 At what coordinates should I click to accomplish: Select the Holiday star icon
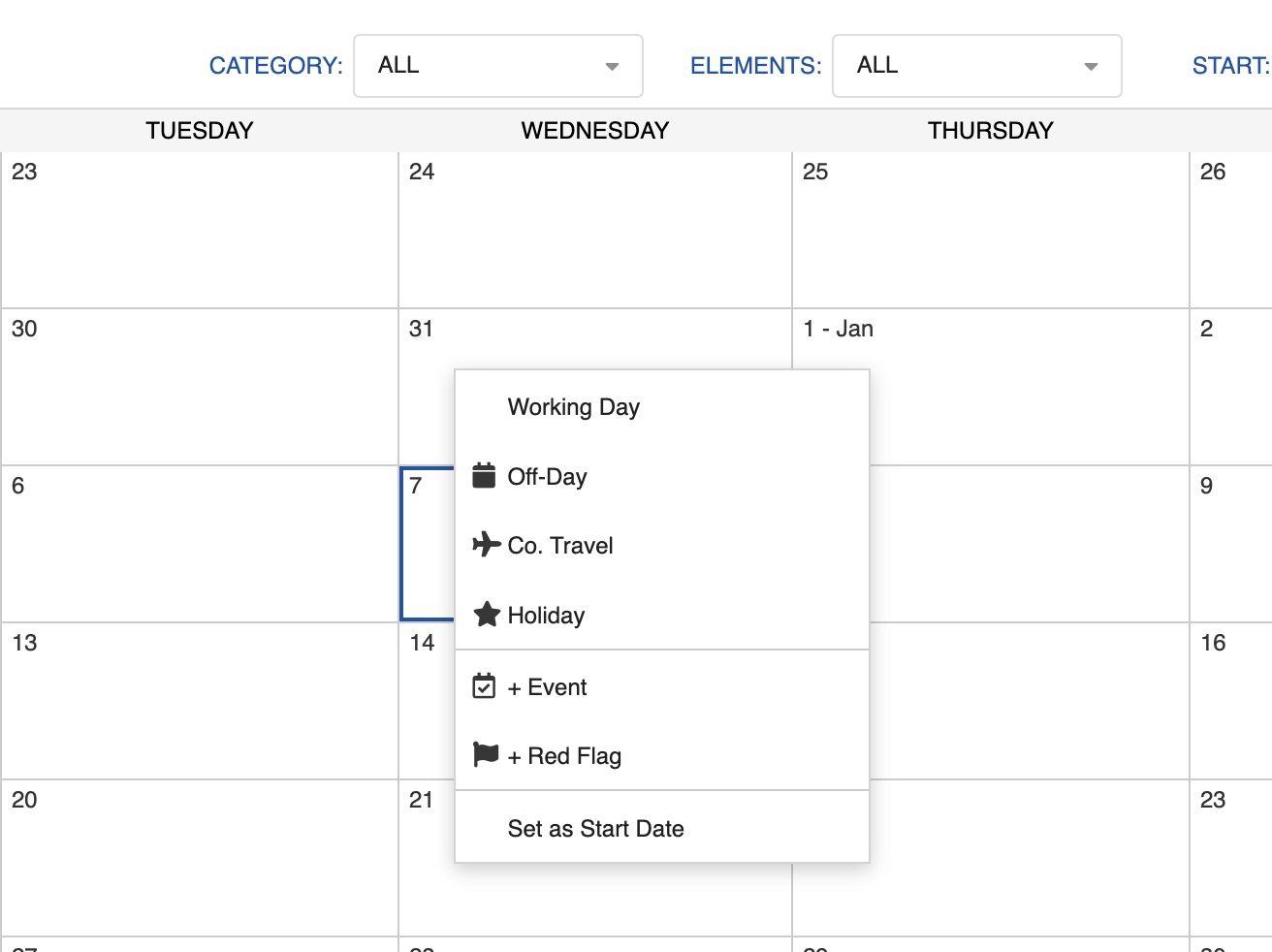tap(485, 615)
